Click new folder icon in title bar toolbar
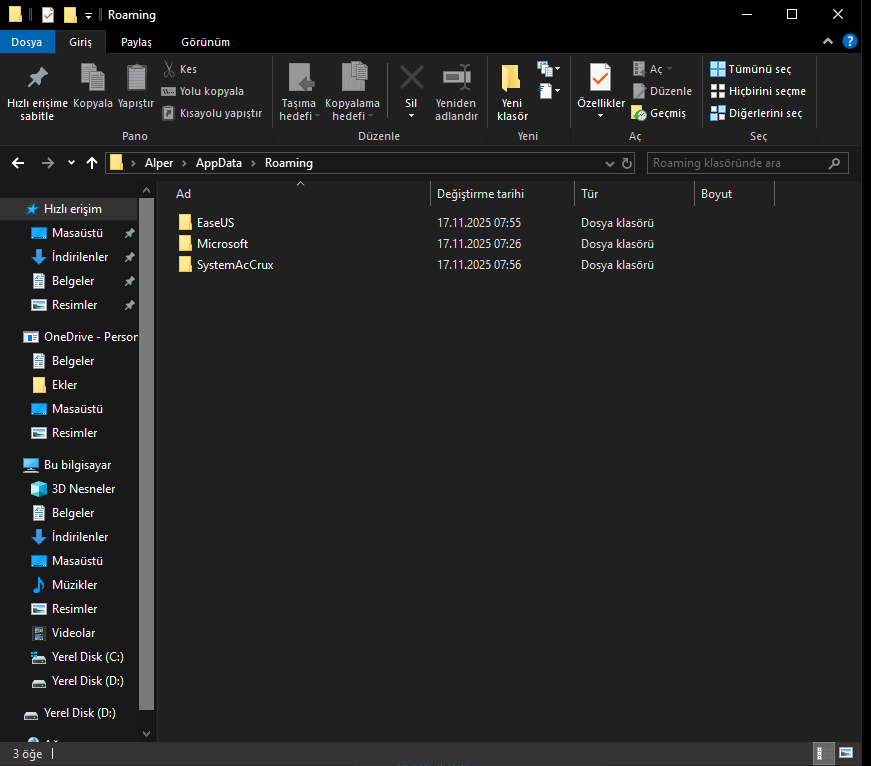This screenshot has height=766, width=871. pyautogui.click(x=71, y=15)
